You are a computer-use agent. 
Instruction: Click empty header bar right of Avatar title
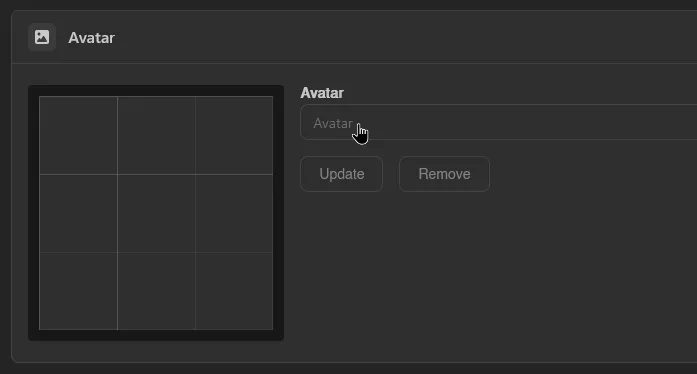coord(400,37)
